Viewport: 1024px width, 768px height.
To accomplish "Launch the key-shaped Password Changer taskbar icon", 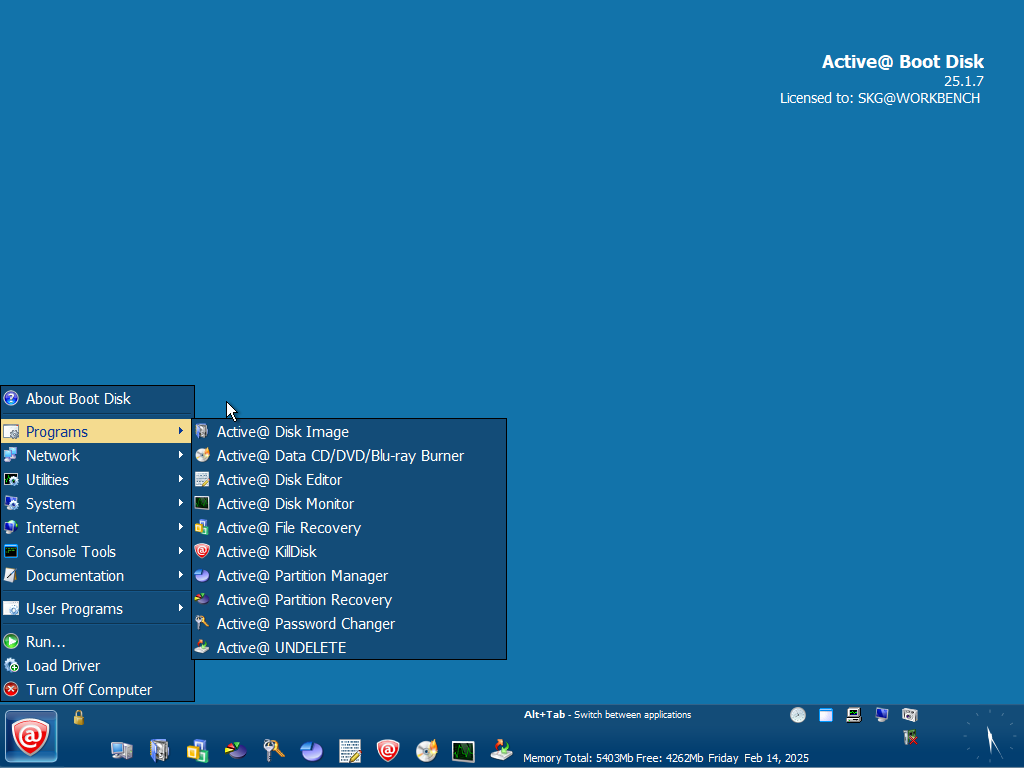I will click(x=273, y=750).
